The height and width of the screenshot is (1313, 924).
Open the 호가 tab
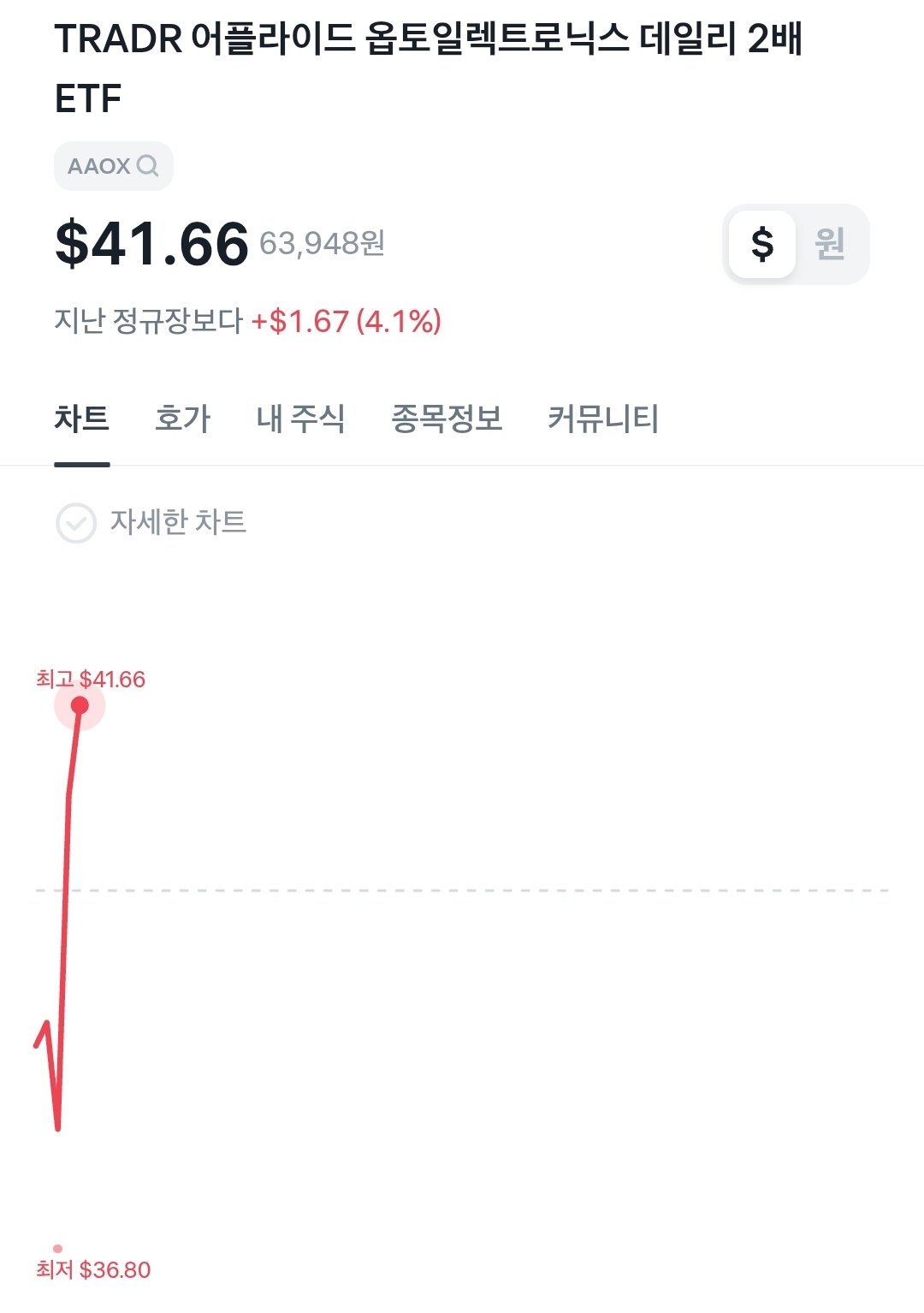182,419
